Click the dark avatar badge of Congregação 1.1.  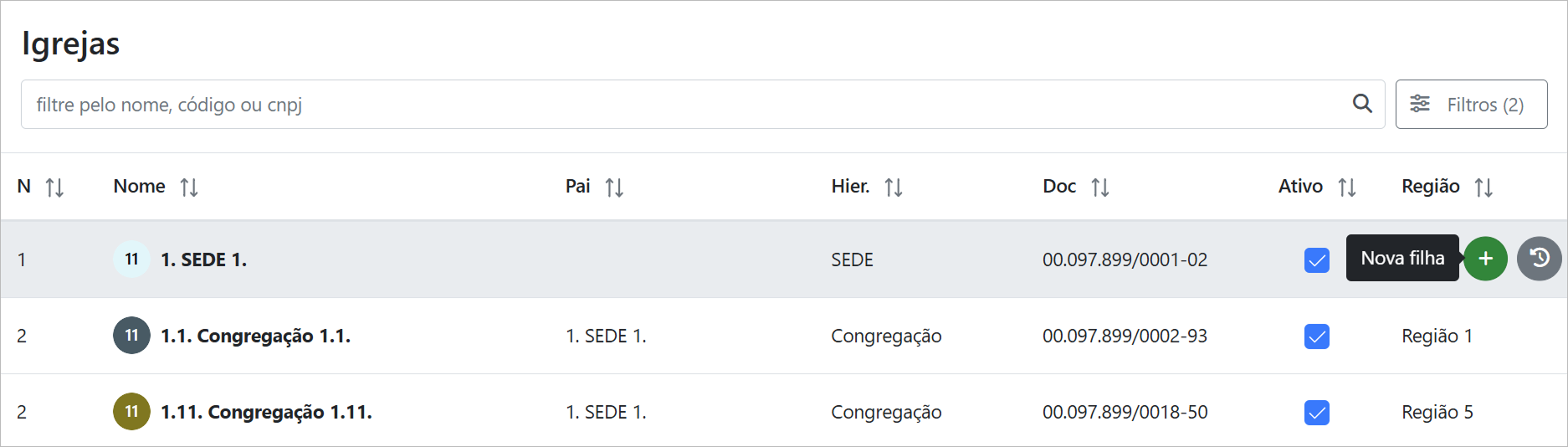click(x=131, y=336)
